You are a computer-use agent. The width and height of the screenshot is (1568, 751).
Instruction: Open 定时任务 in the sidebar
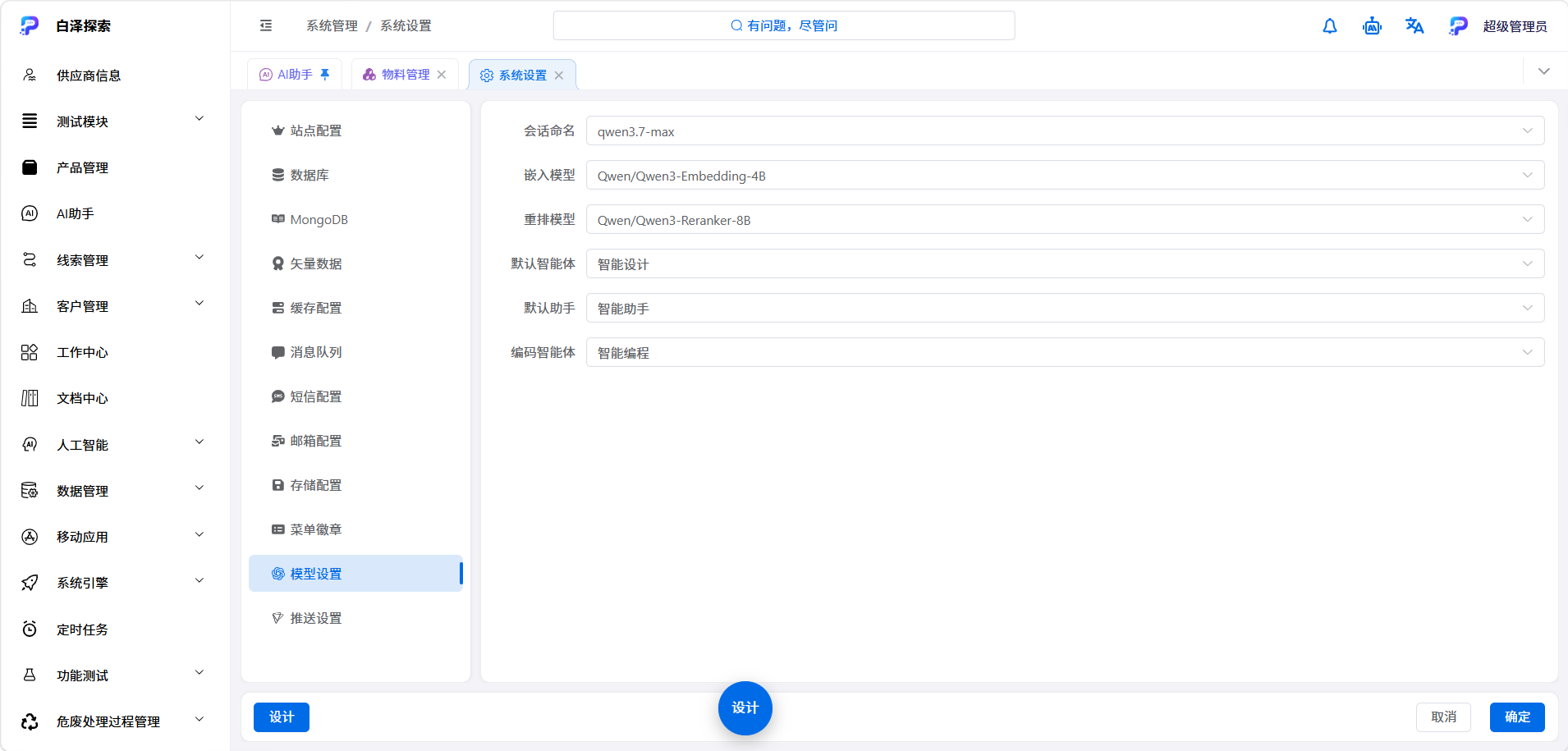tap(115, 630)
